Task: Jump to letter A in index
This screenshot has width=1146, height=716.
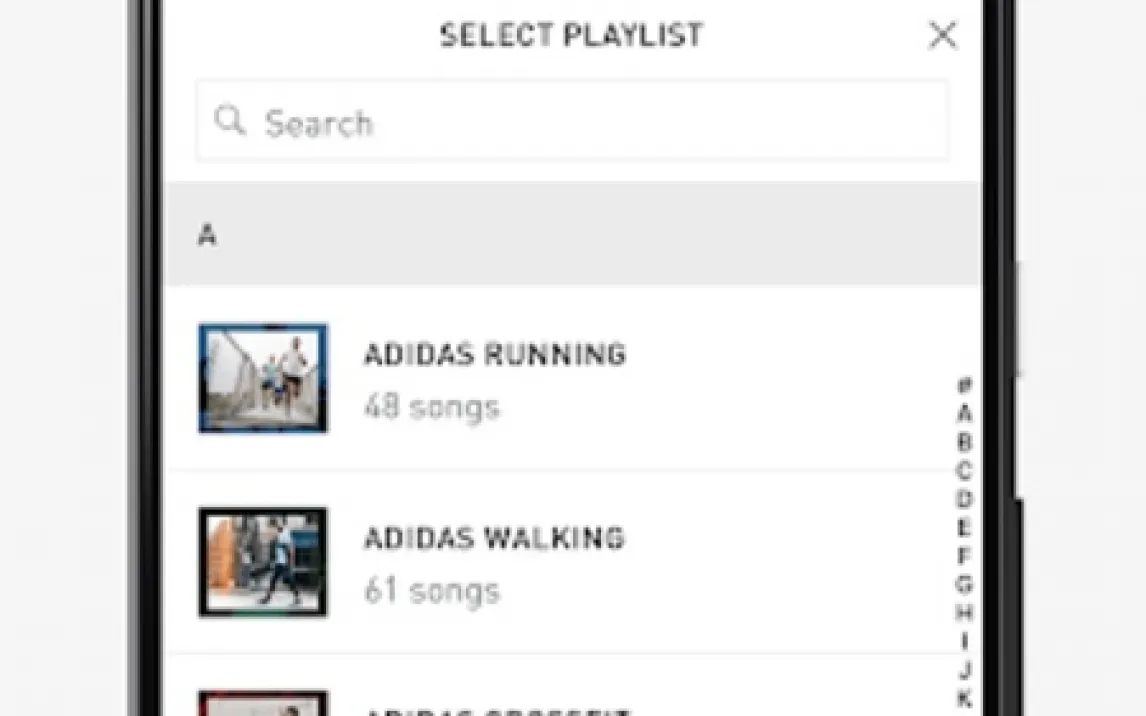Action: coord(965,413)
